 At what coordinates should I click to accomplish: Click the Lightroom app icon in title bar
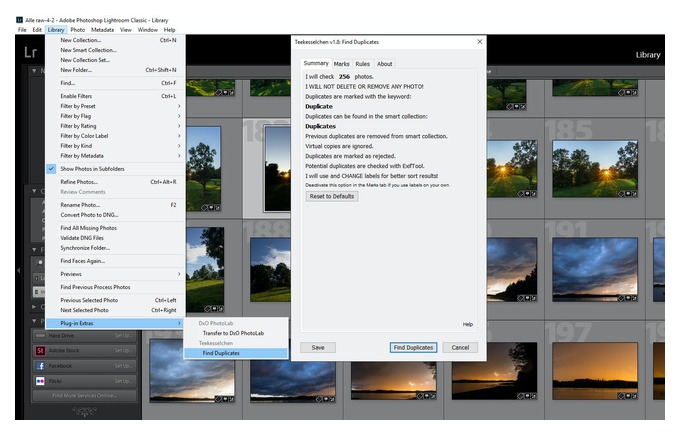(19, 20)
